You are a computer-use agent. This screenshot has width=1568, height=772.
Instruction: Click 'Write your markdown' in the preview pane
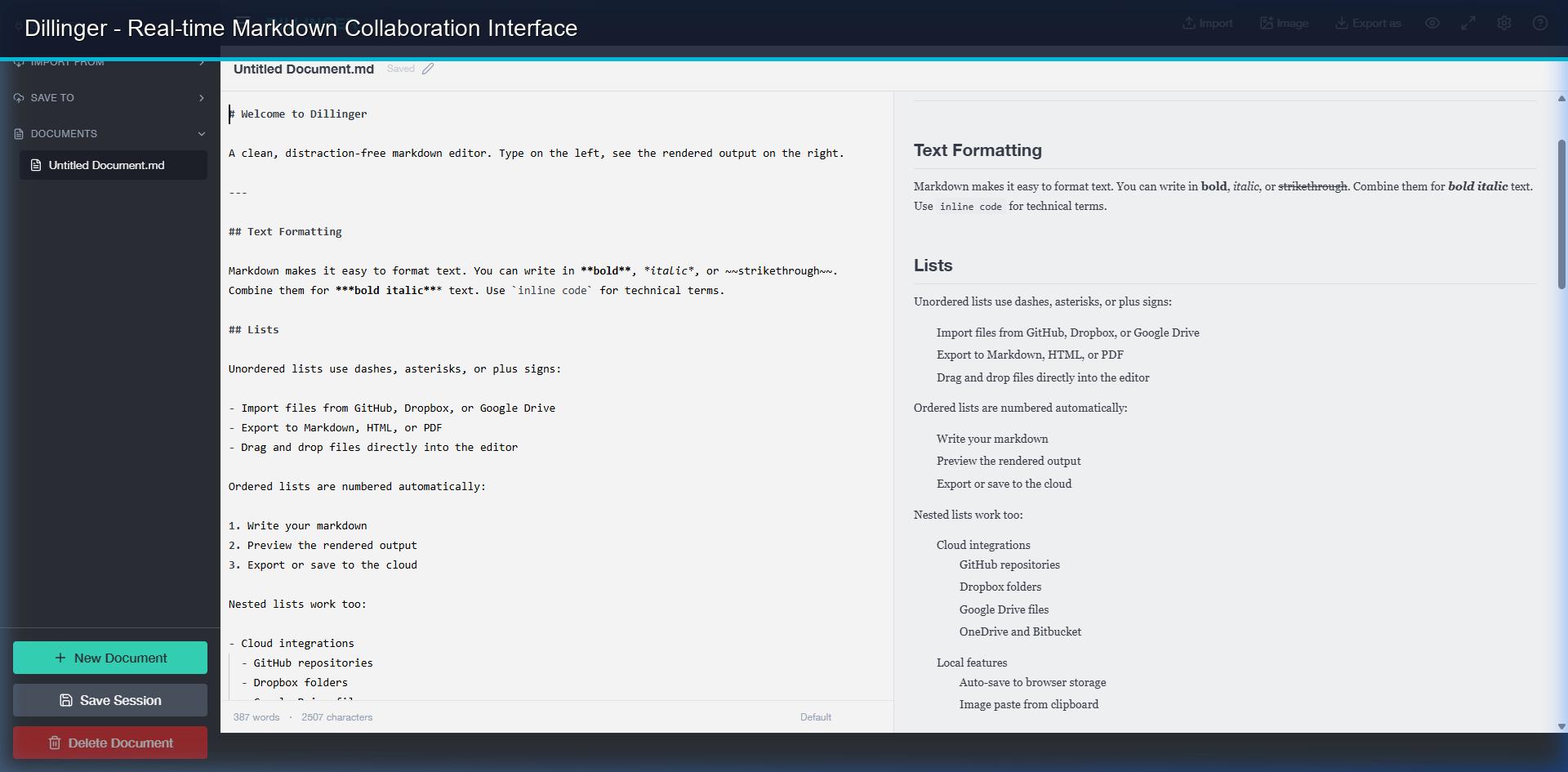click(x=992, y=439)
